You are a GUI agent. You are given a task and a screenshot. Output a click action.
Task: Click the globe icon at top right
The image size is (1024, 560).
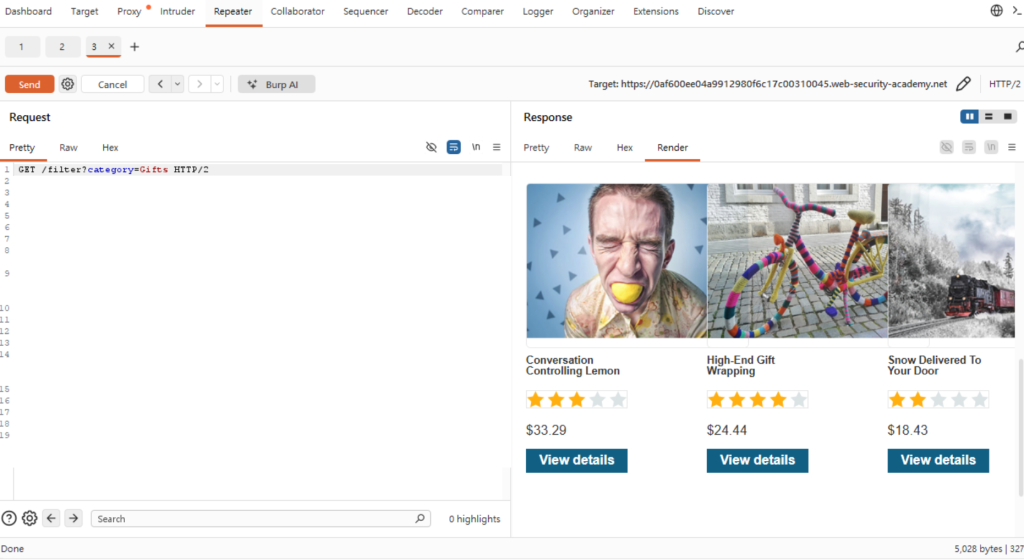point(997,10)
